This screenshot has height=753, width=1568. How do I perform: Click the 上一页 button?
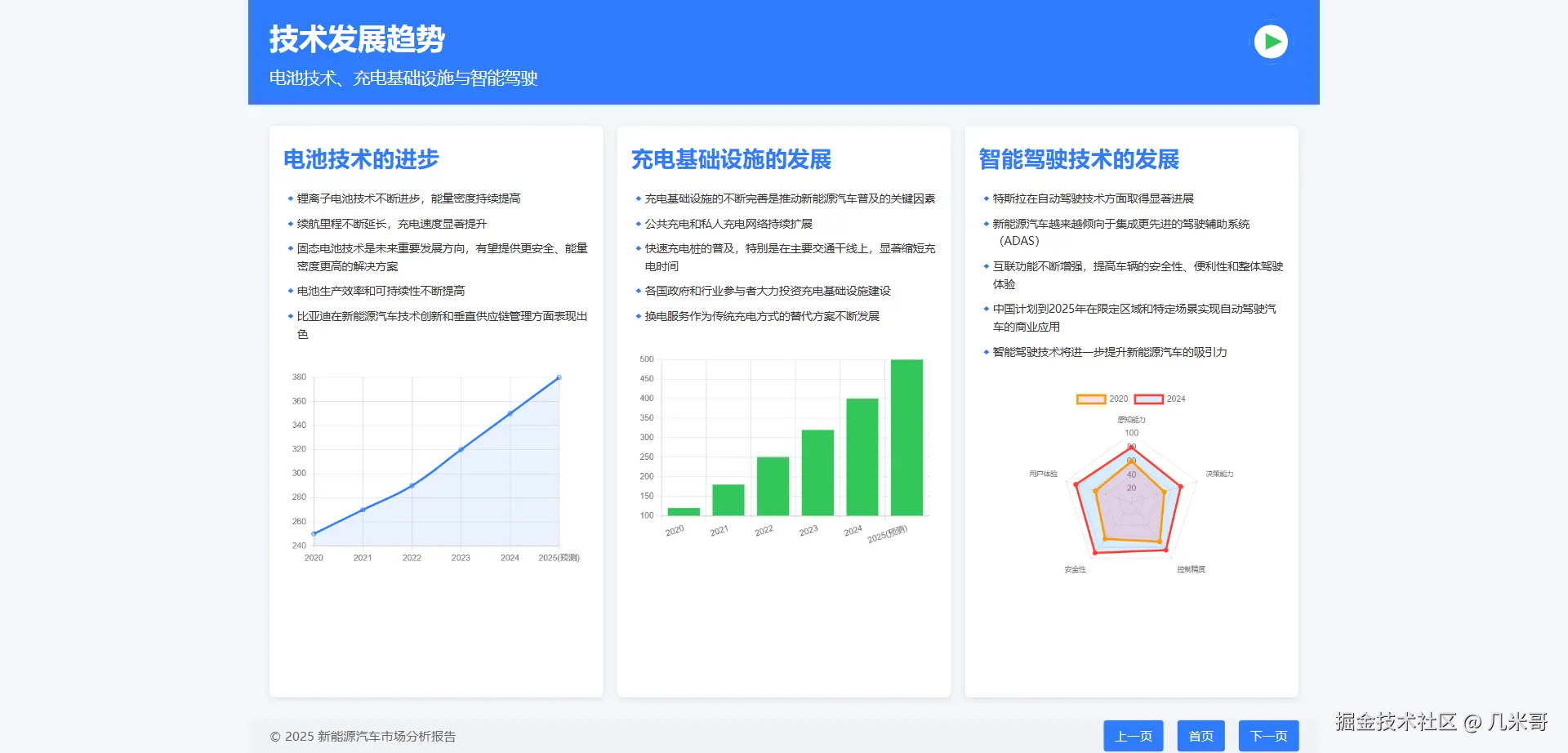coord(1133,735)
